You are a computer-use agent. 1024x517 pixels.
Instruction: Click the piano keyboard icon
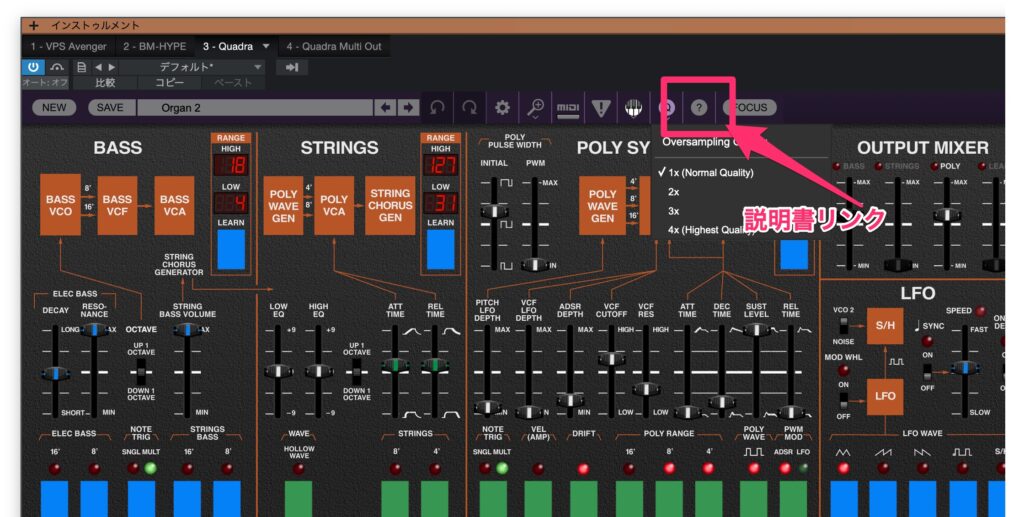pyautogui.click(x=632, y=107)
